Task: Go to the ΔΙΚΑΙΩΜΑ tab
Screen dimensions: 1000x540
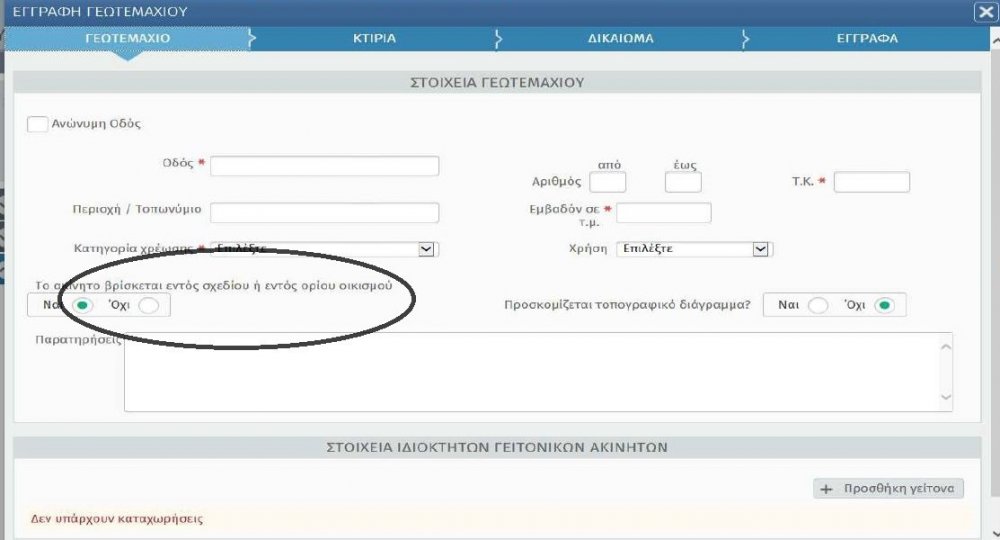Action: [x=620, y=38]
